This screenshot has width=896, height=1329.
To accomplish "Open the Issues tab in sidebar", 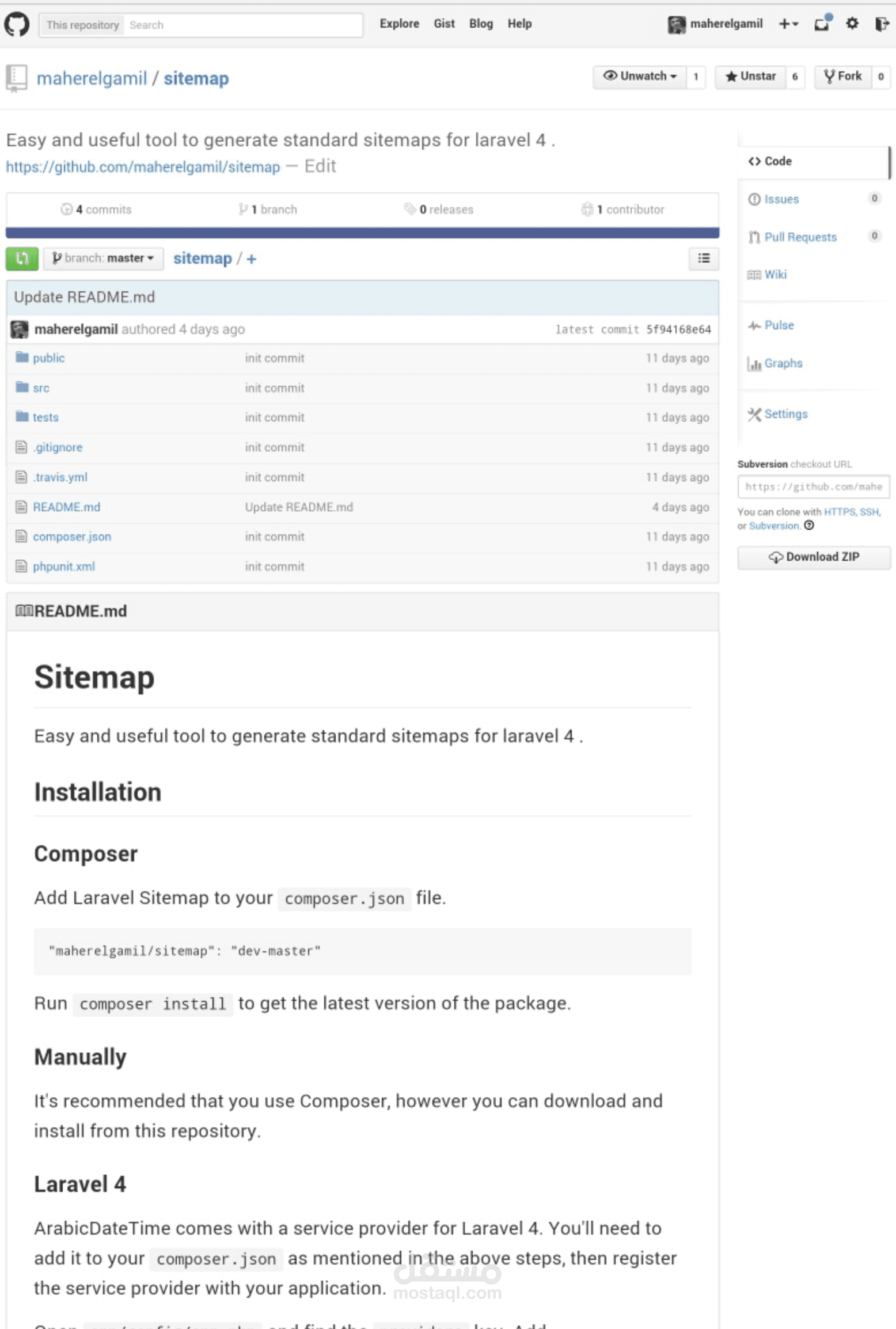I will coord(781,199).
